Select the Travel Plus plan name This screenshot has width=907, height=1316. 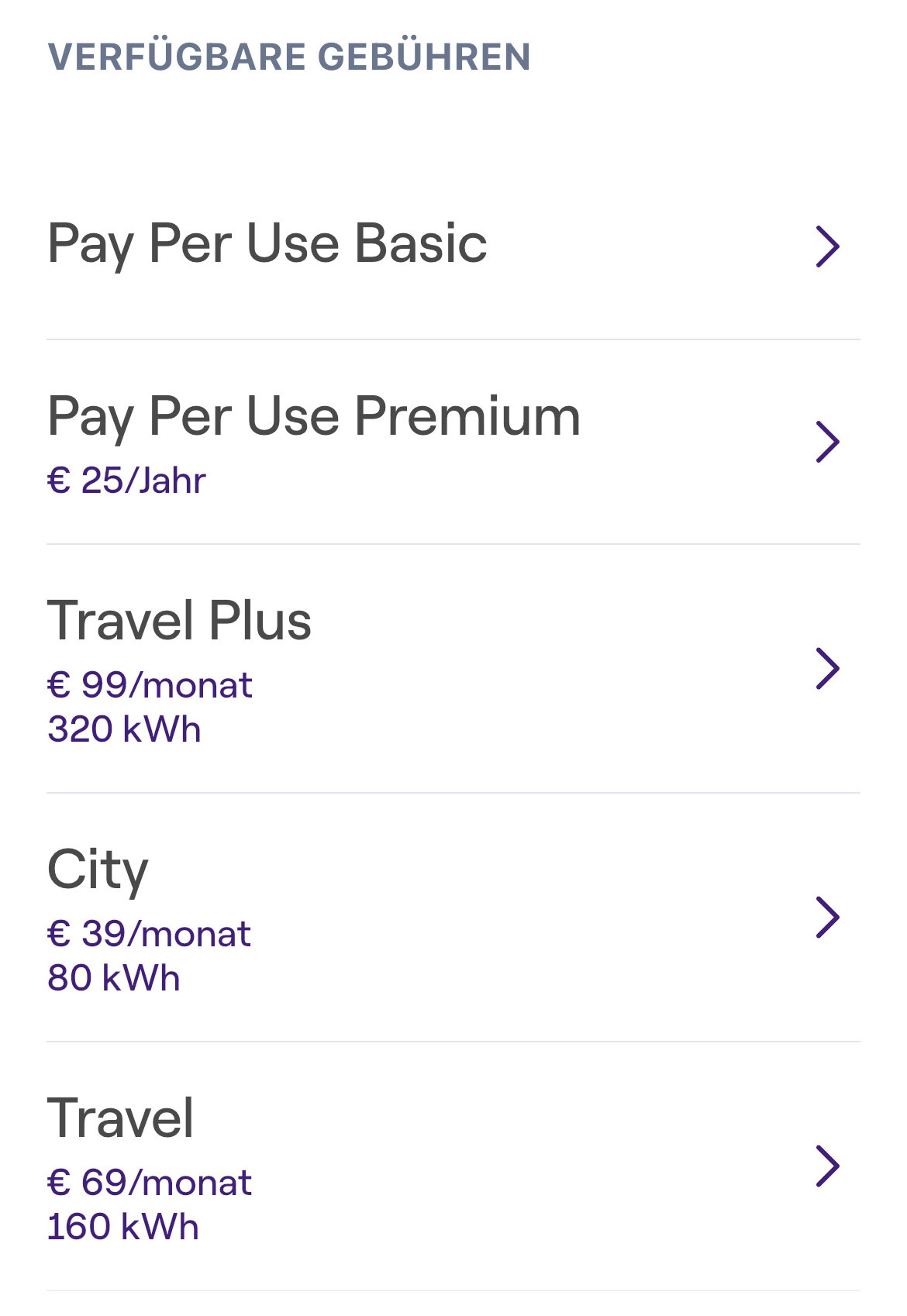[179, 621]
